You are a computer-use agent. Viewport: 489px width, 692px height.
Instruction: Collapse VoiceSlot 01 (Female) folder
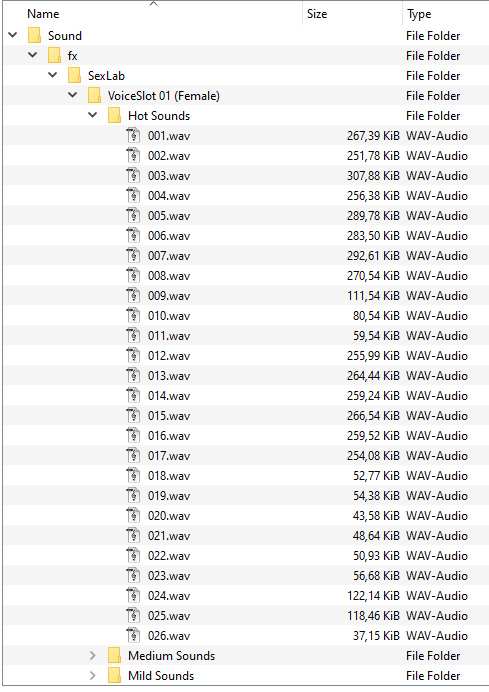click(73, 95)
